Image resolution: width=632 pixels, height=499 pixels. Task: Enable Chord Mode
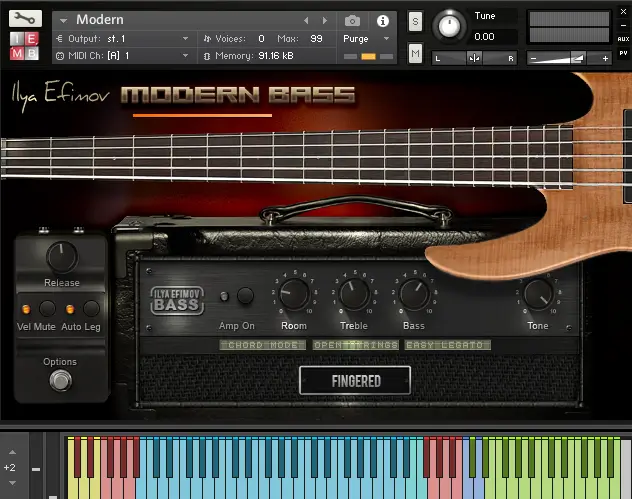263,345
